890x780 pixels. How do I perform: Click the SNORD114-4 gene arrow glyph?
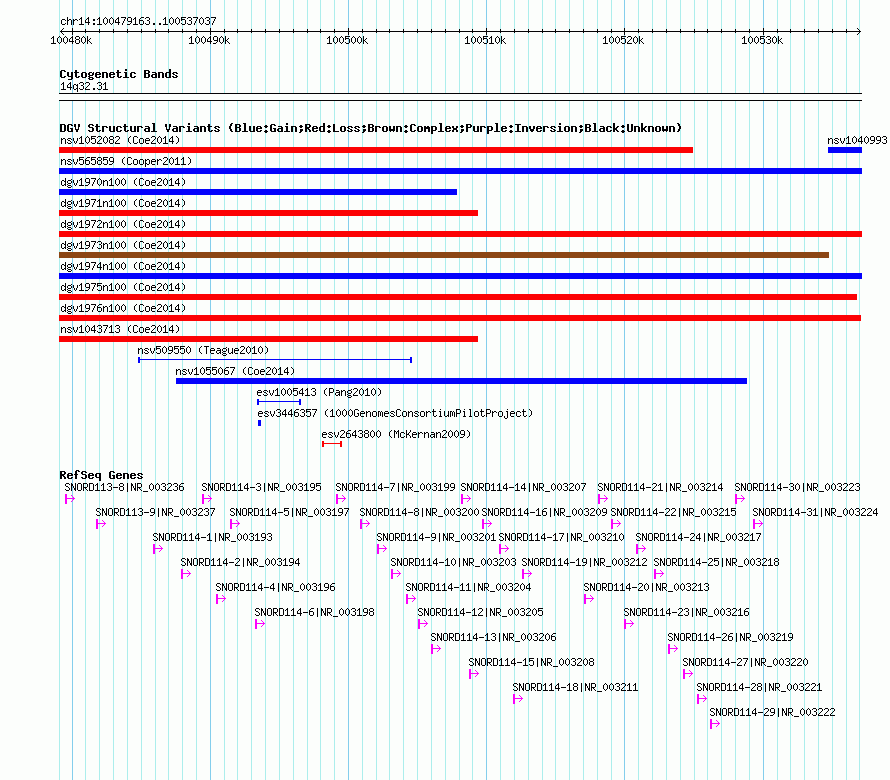(221, 599)
